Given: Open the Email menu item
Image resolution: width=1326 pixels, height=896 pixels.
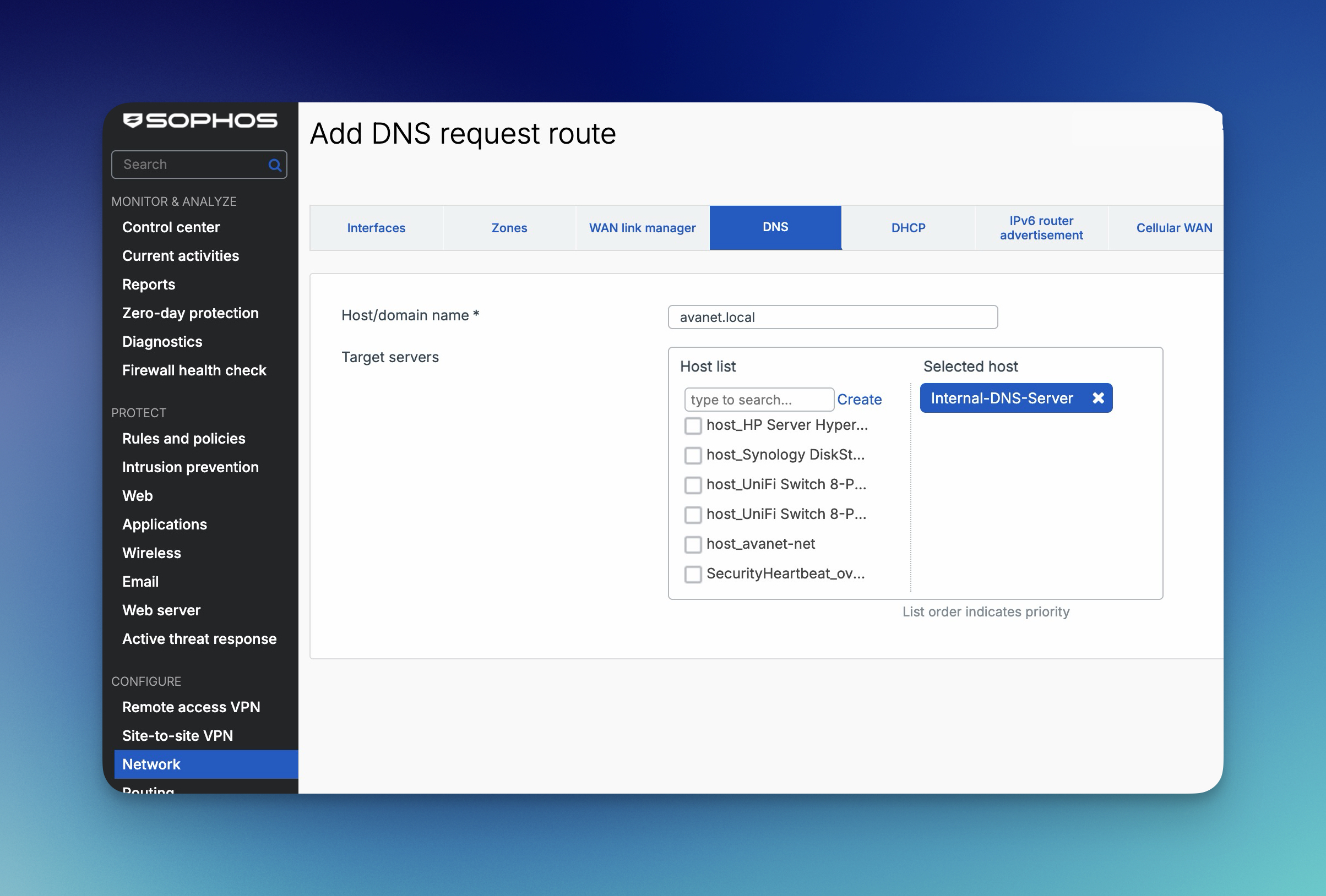Looking at the screenshot, I should (140, 581).
